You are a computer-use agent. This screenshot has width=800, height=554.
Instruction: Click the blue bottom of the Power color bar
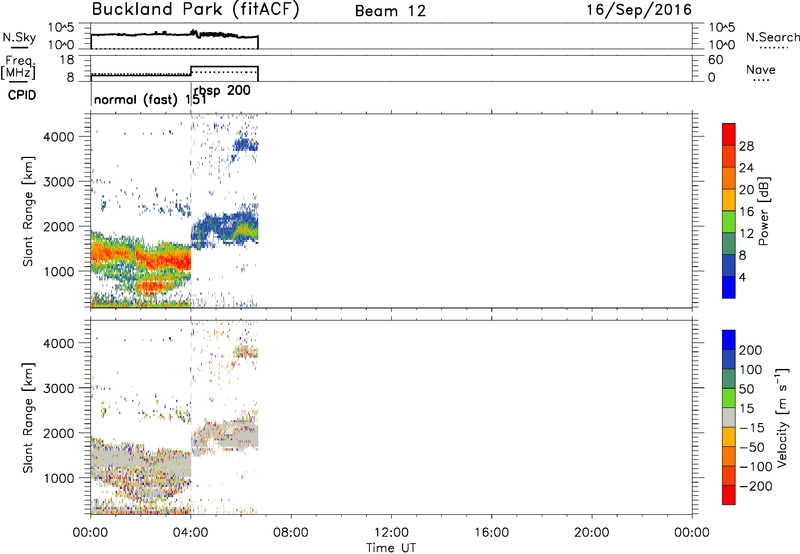pos(729,287)
